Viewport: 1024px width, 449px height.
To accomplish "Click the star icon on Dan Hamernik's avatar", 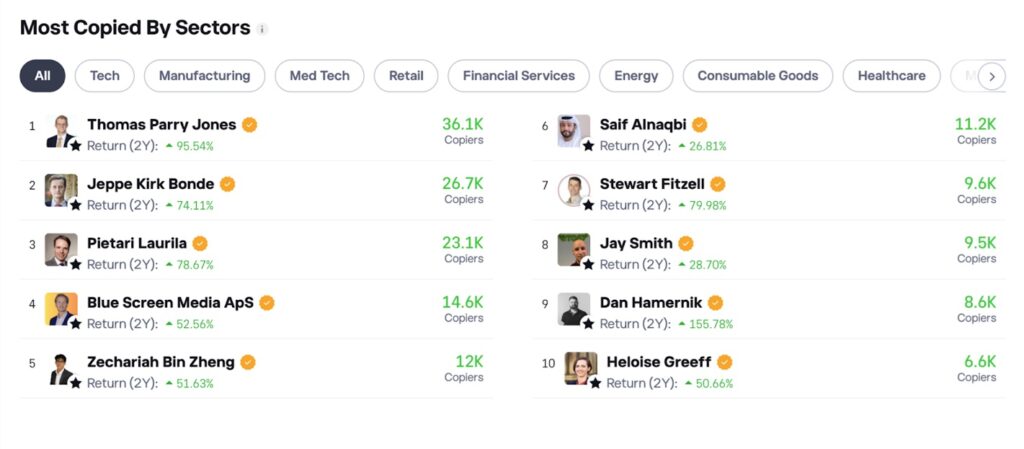I will coord(589,323).
